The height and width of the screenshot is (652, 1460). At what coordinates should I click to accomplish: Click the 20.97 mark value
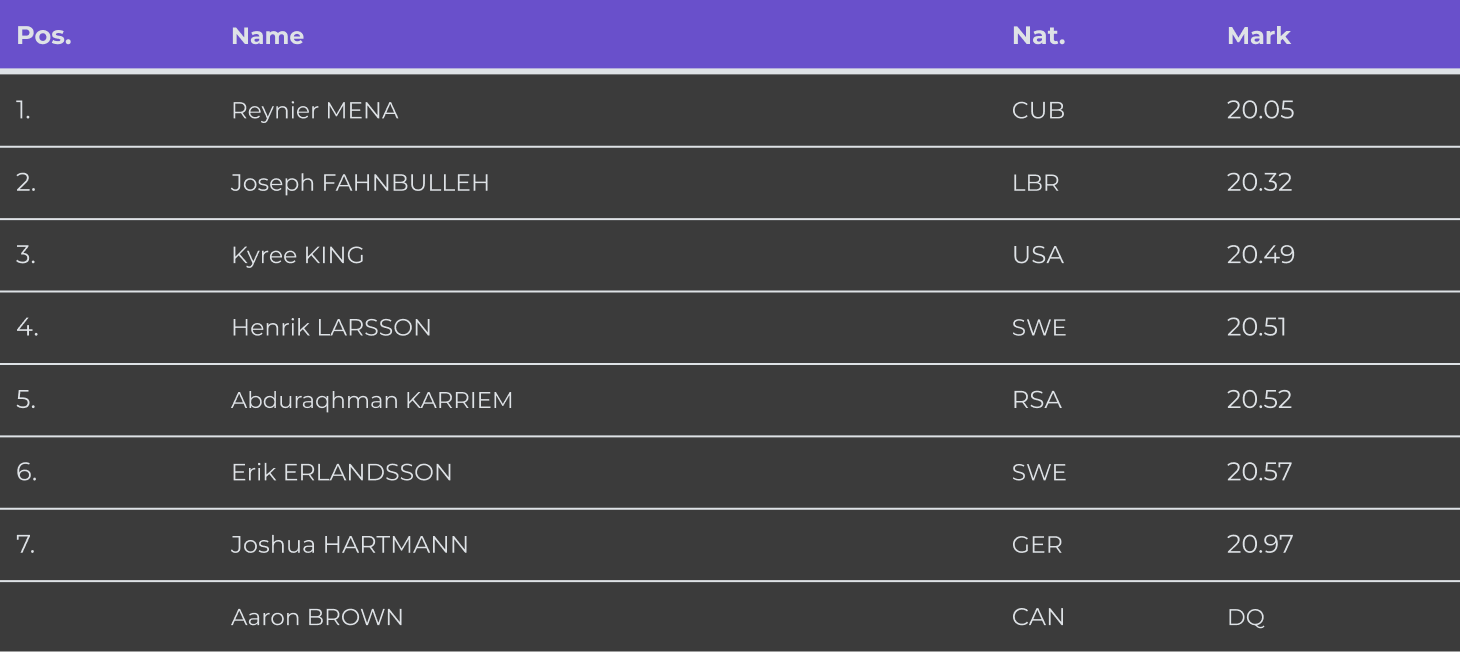pyautogui.click(x=1260, y=544)
